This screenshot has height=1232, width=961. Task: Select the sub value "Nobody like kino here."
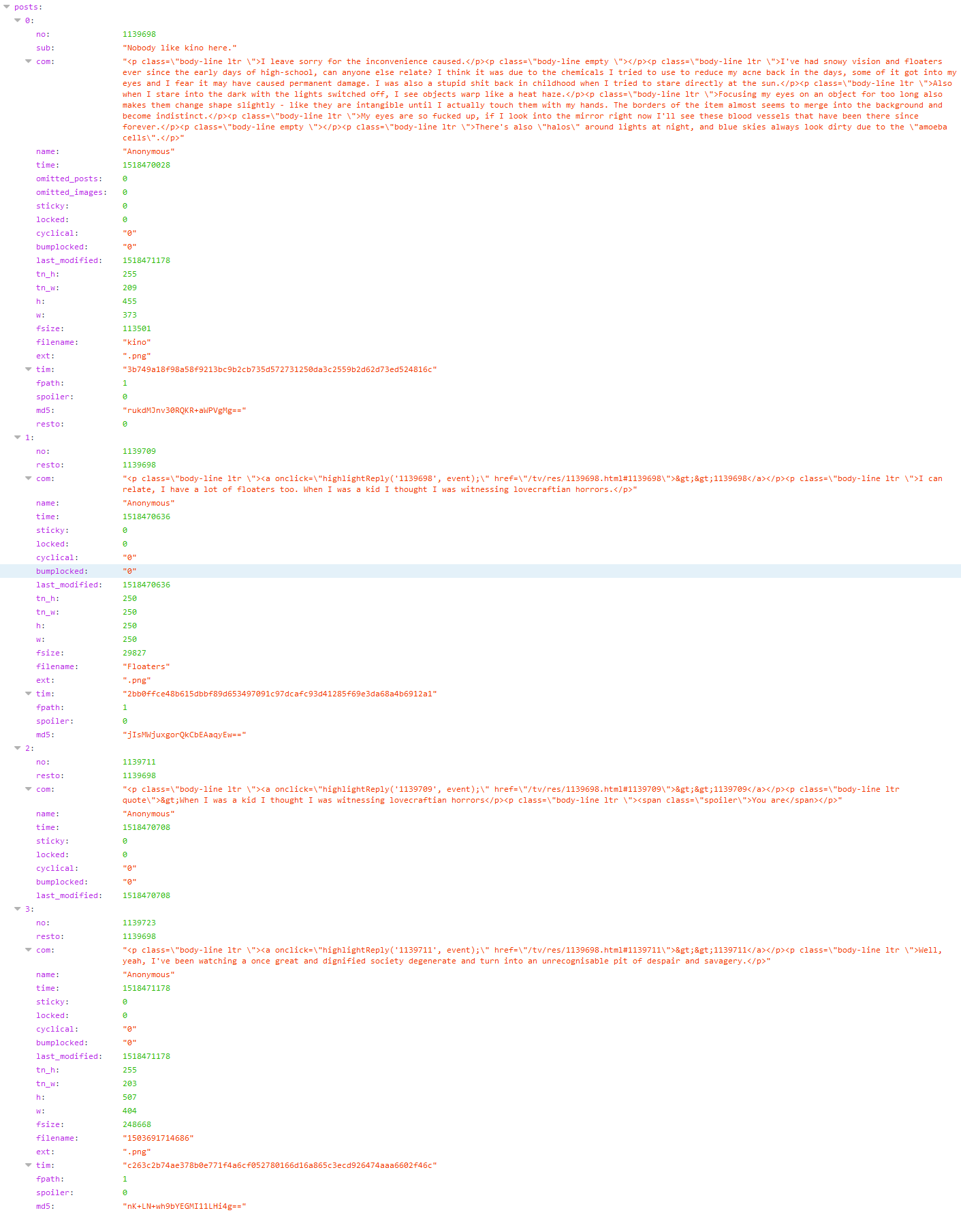pos(180,48)
